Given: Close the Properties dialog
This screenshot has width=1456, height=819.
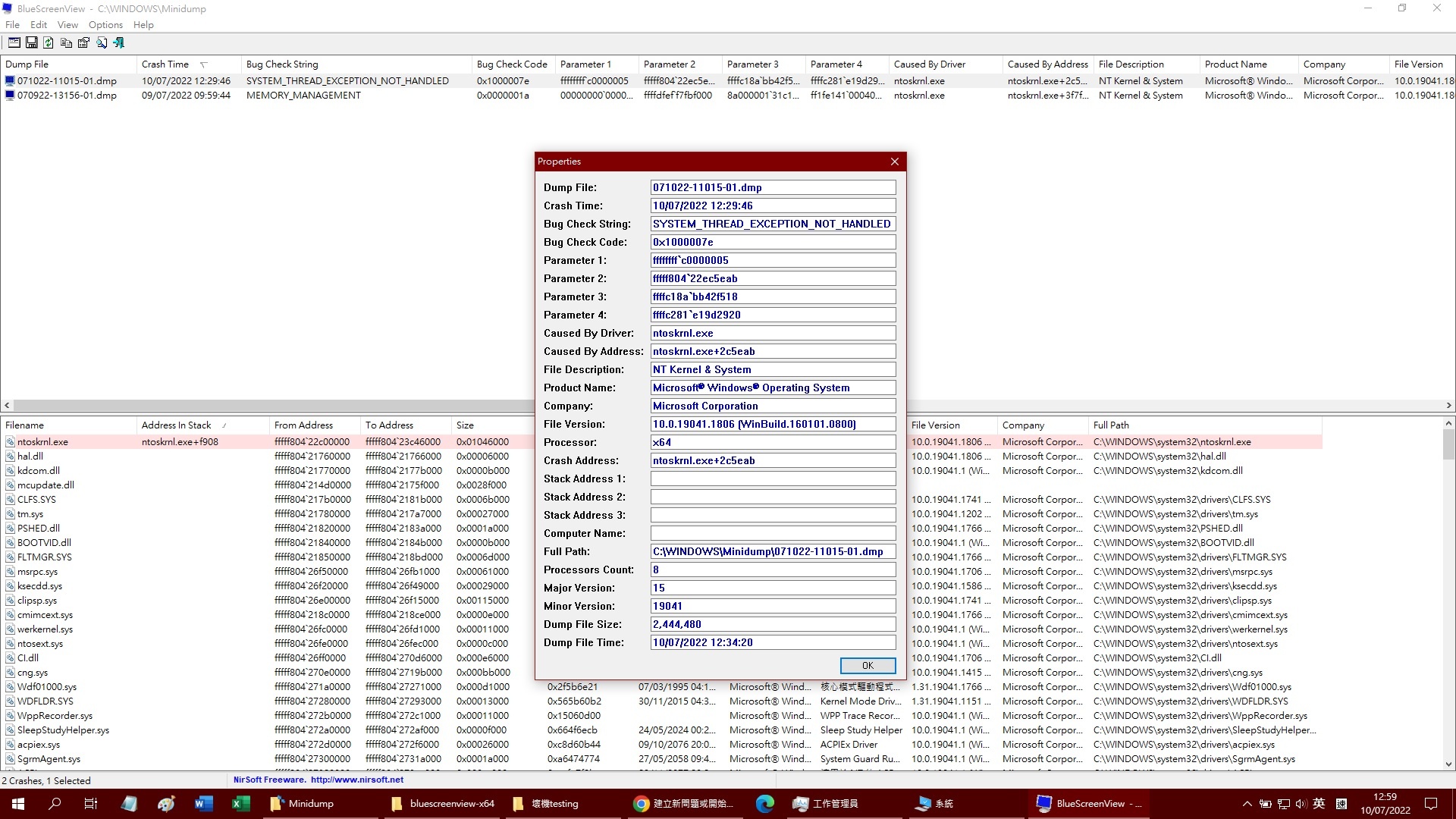Looking at the screenshot, I should coord(895,162).
